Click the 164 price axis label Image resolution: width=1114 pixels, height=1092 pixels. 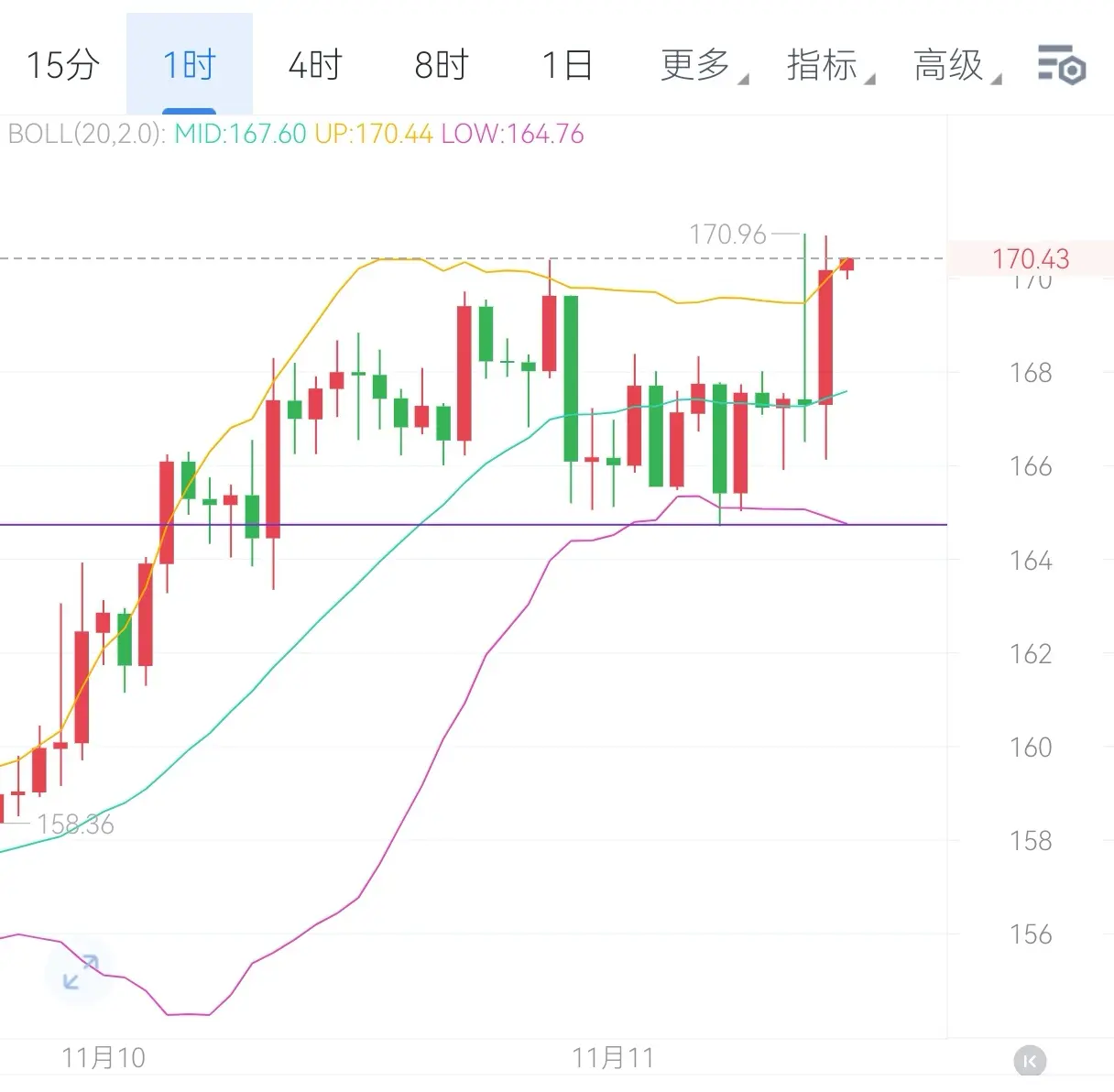coord(1031,560)
